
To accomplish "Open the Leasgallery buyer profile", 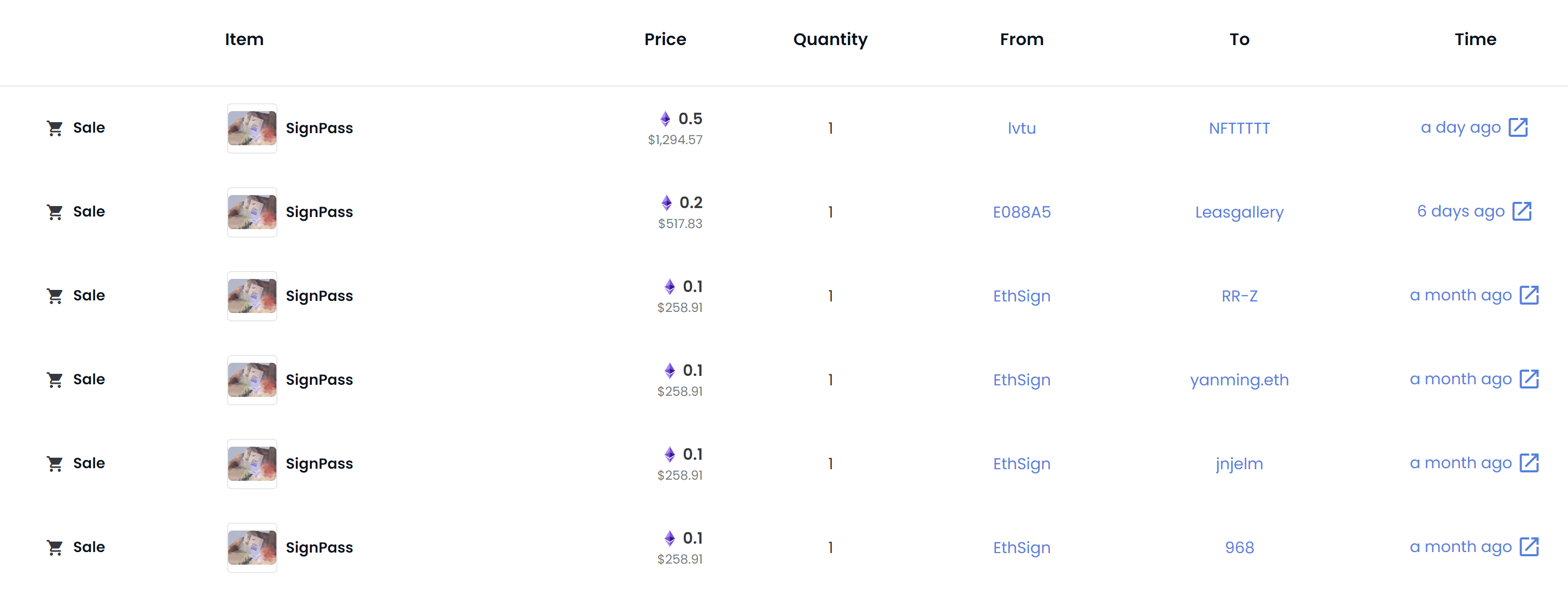I will [x=1239, y=213].
